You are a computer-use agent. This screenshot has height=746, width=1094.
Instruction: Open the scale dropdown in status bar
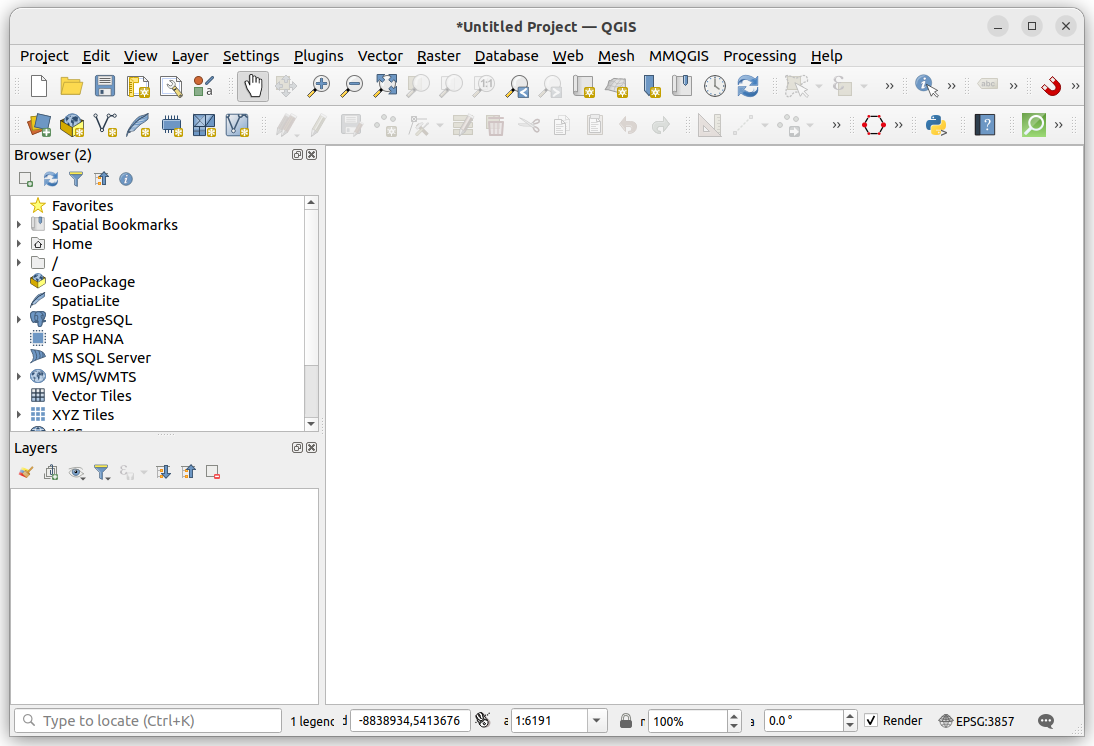coord(596,720)
